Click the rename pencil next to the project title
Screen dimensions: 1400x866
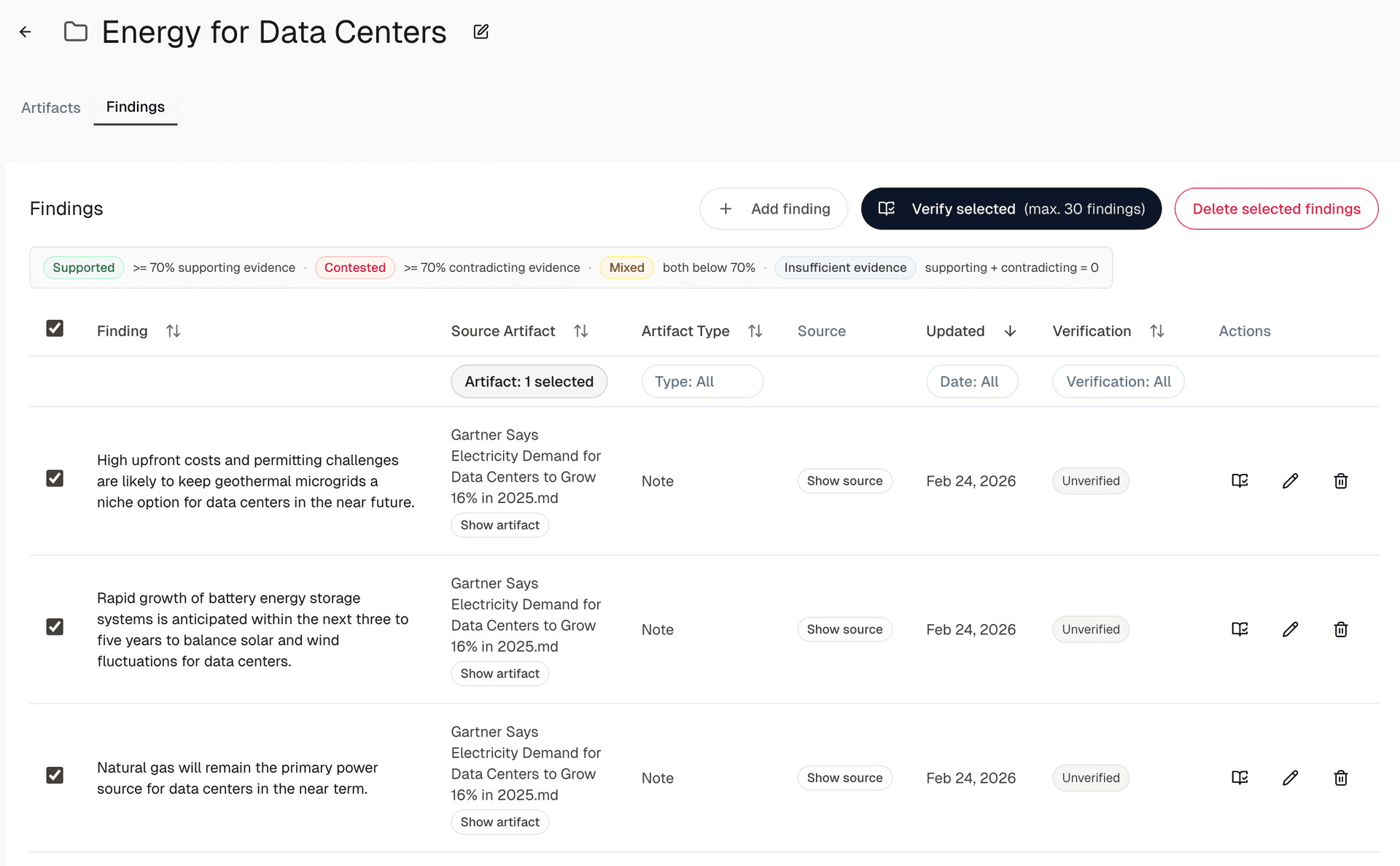(x=481, y=32)
